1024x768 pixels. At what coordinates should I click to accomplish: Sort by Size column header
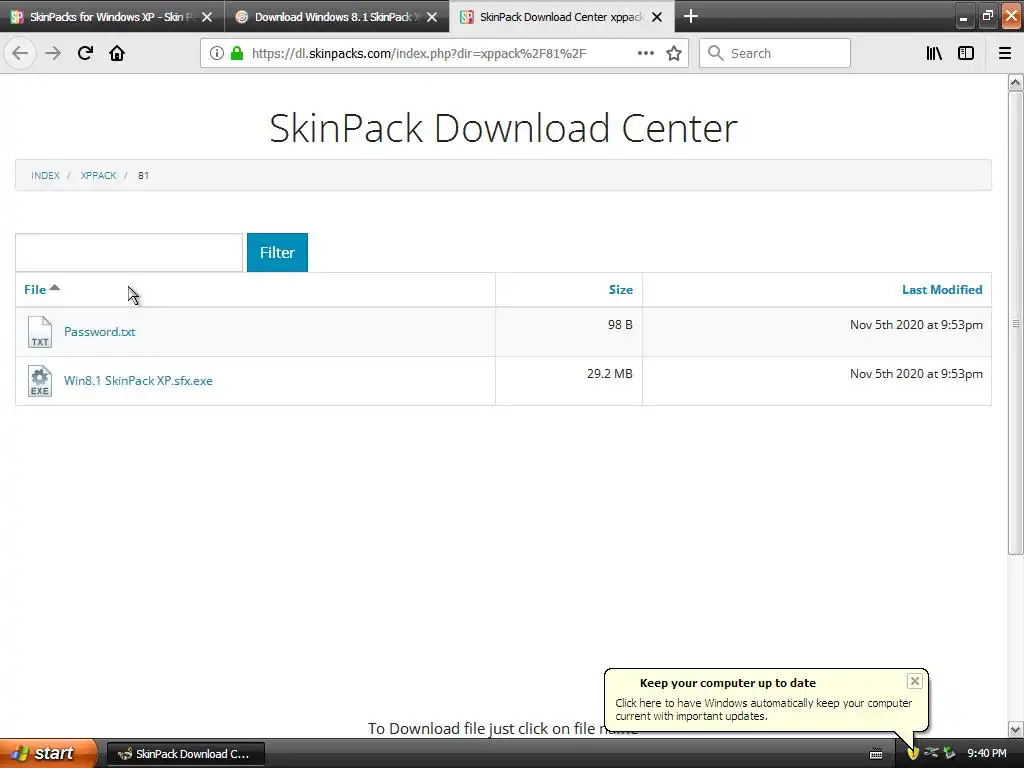[620, 290]
